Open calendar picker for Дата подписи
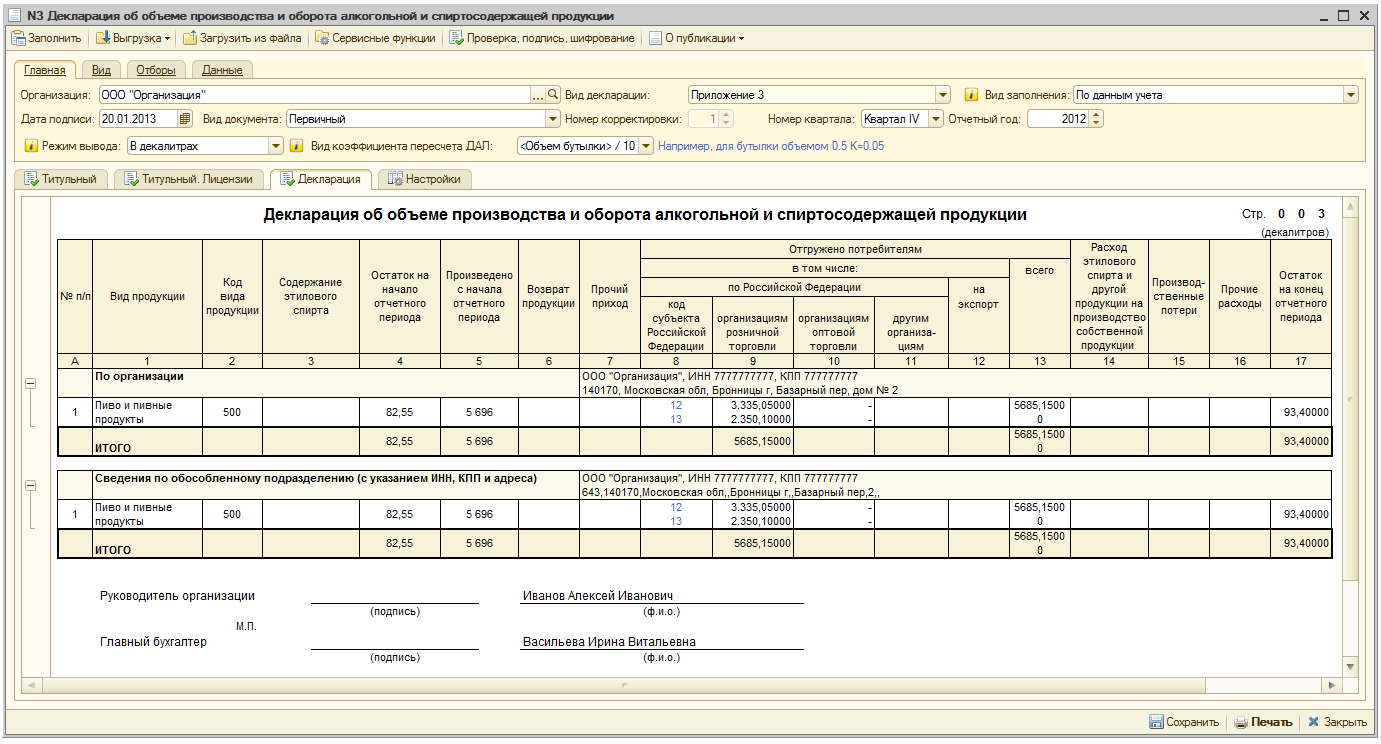1381x744 pixels. (x=185, y=119)
